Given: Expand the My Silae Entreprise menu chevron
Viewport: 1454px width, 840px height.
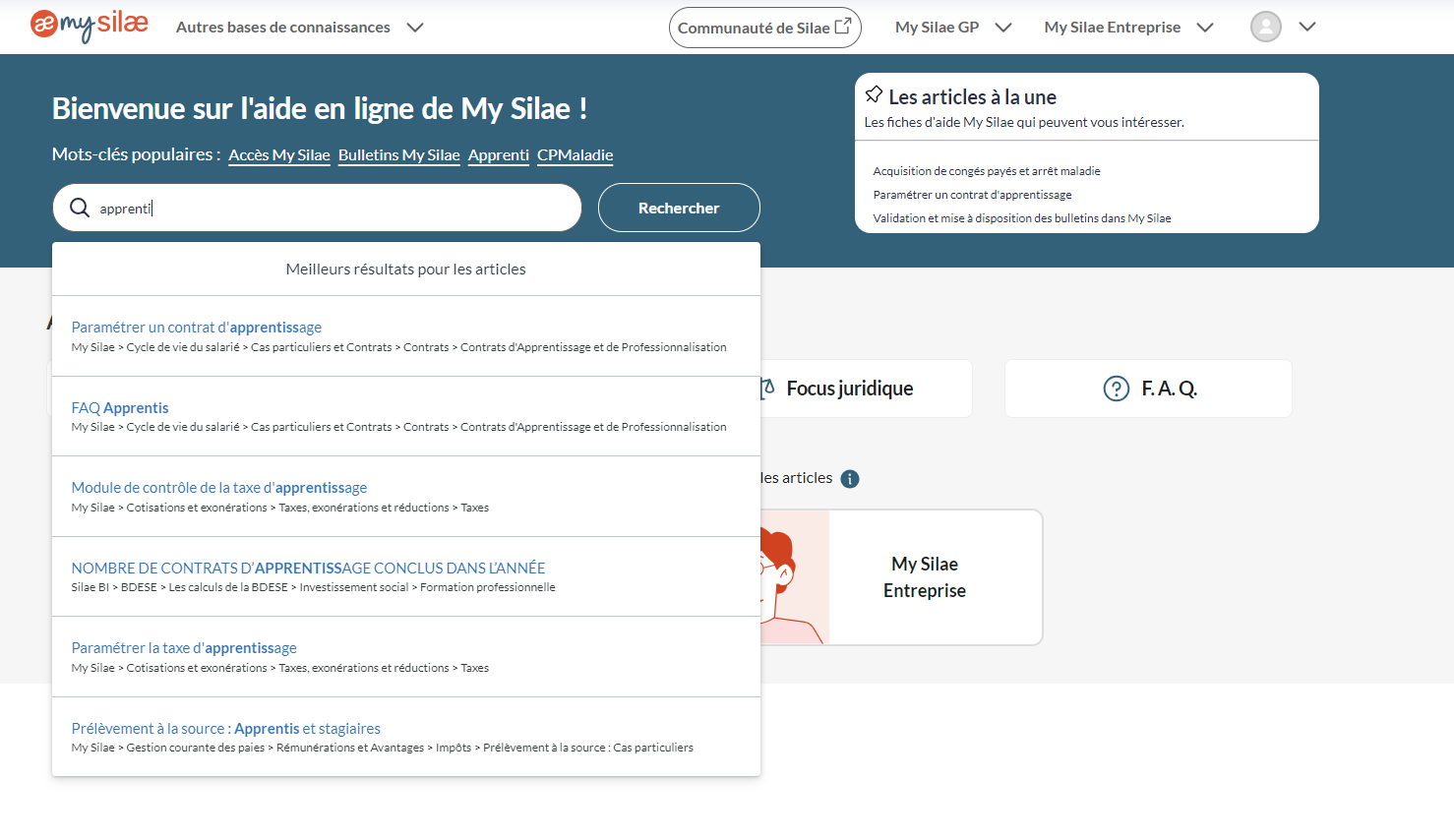Looking at the screenshot, I should tap(1205, 28).
